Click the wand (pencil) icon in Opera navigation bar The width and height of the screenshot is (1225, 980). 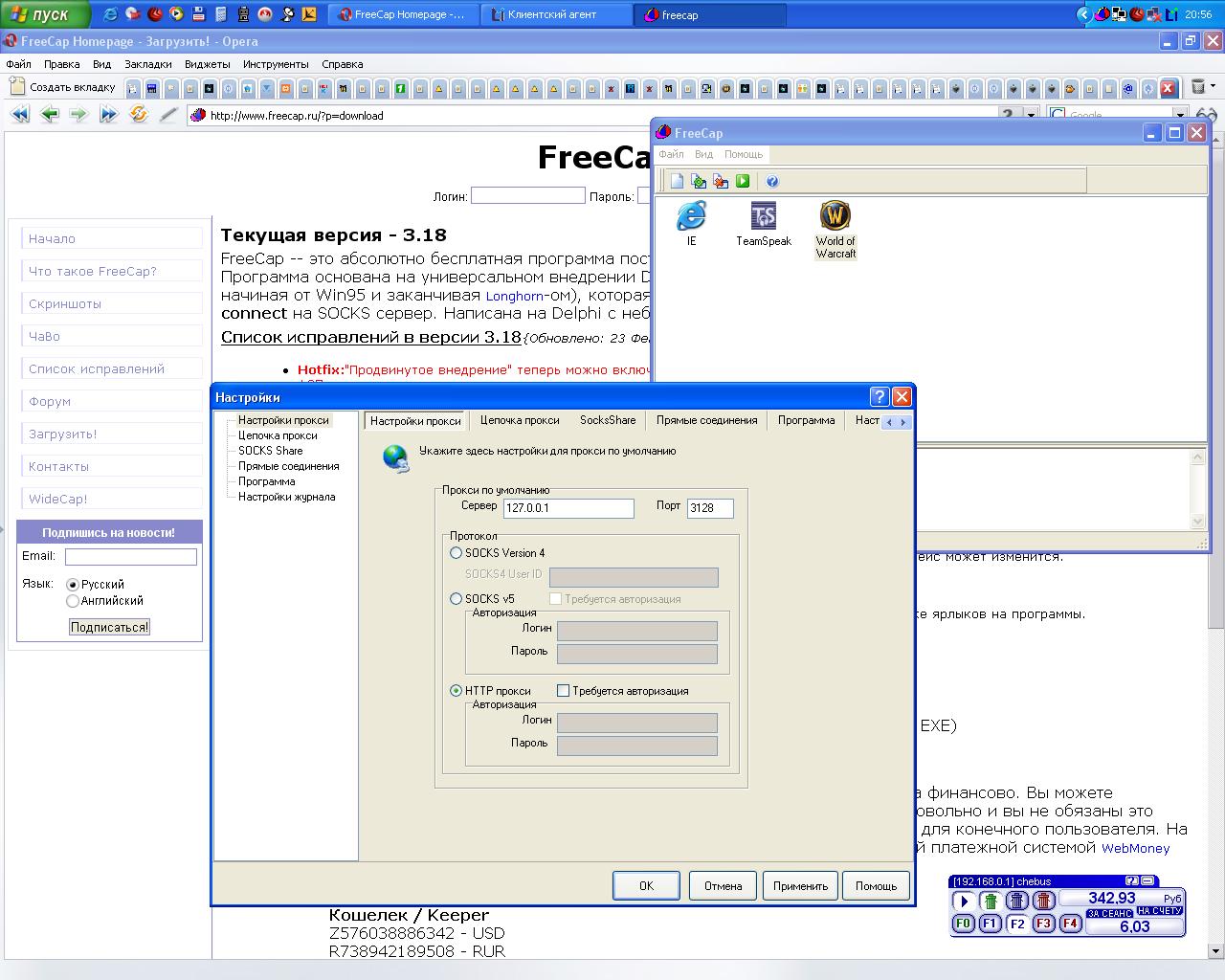[x=168, y=115]
